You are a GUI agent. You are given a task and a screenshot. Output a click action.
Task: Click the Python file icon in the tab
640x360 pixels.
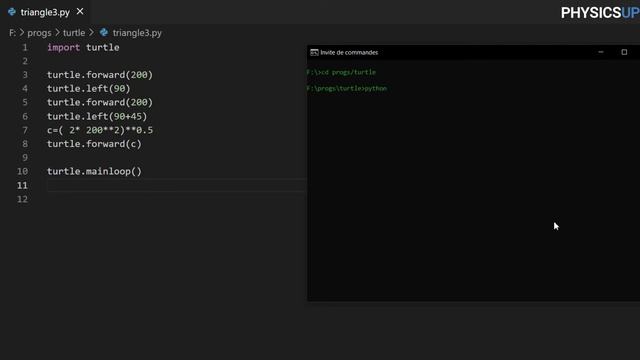tap(12, 12)
